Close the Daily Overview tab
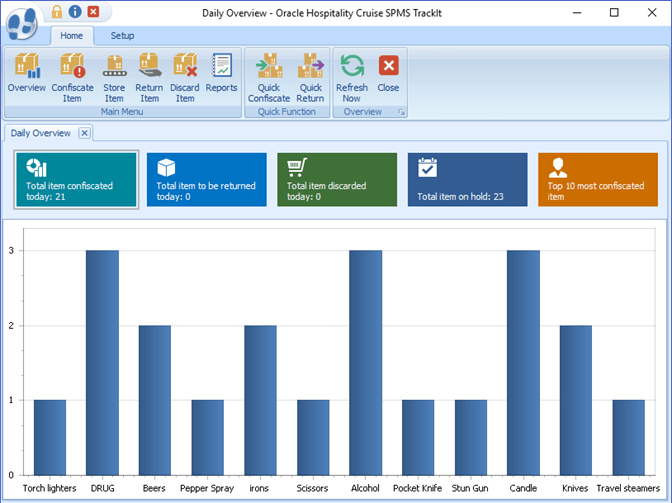The image size is (672, 503). click(84, 133)
